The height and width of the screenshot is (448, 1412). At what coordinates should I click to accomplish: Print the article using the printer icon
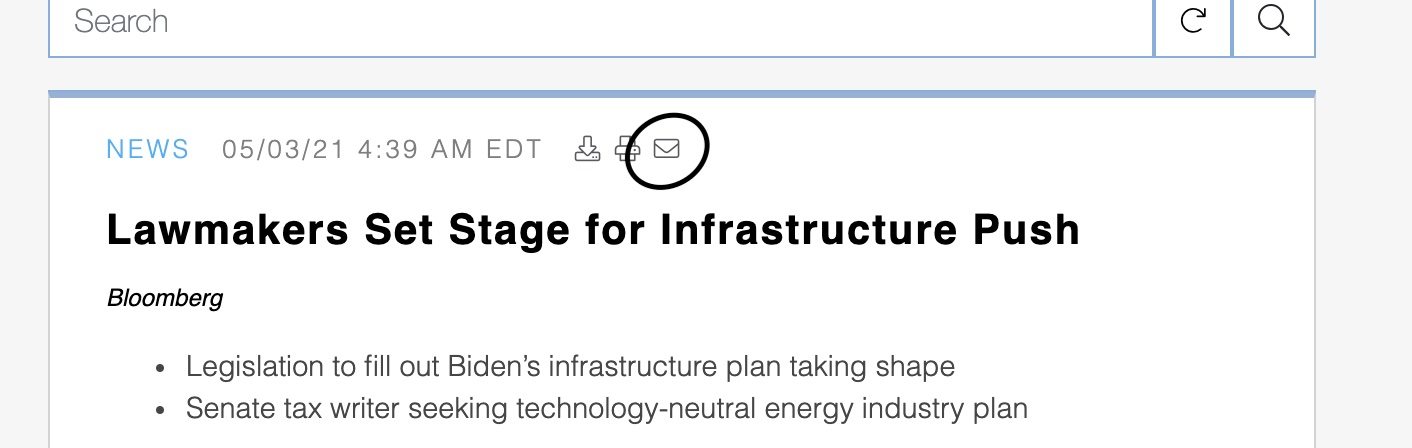[x=627, y=149]
